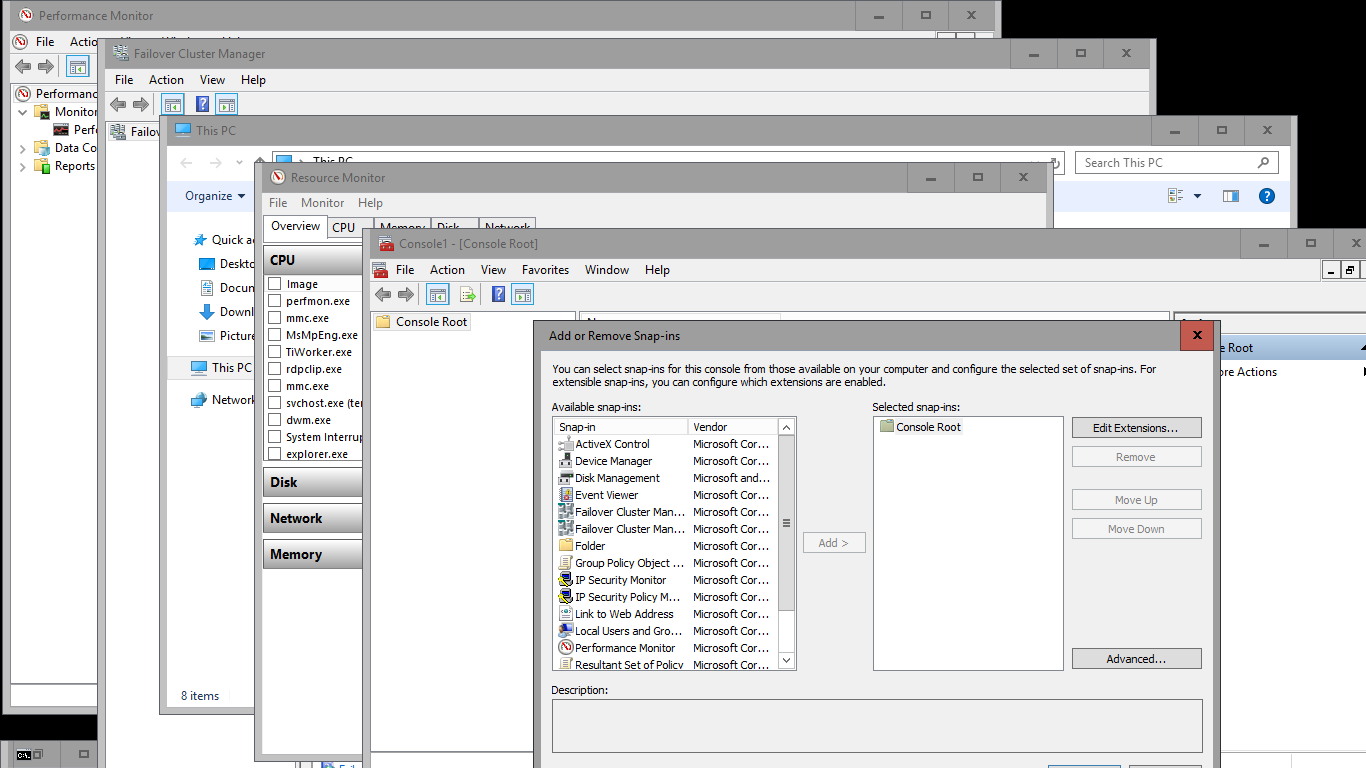Image resolution: width=1366 pixels, height=768 pixels.
Task: Select Event Viewer snap-in in list
Action: (x=606, y=495)
